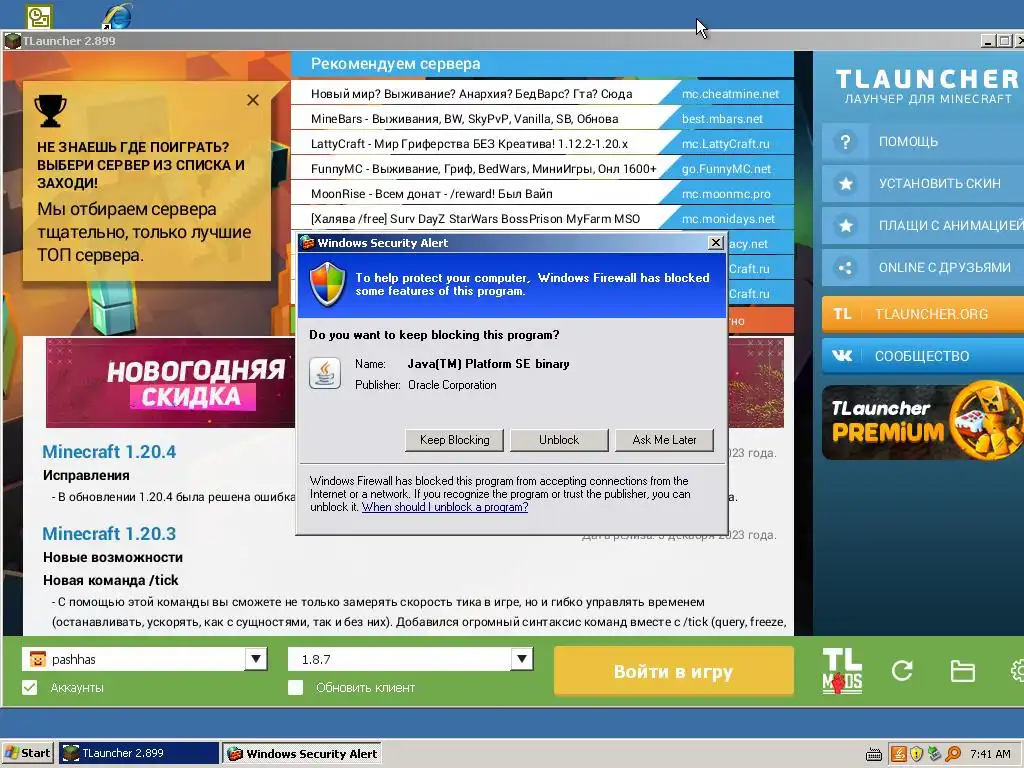1024x768 pixels.
Task: Click the orange magnifier tray icon
Action: [x=953, y=754]
